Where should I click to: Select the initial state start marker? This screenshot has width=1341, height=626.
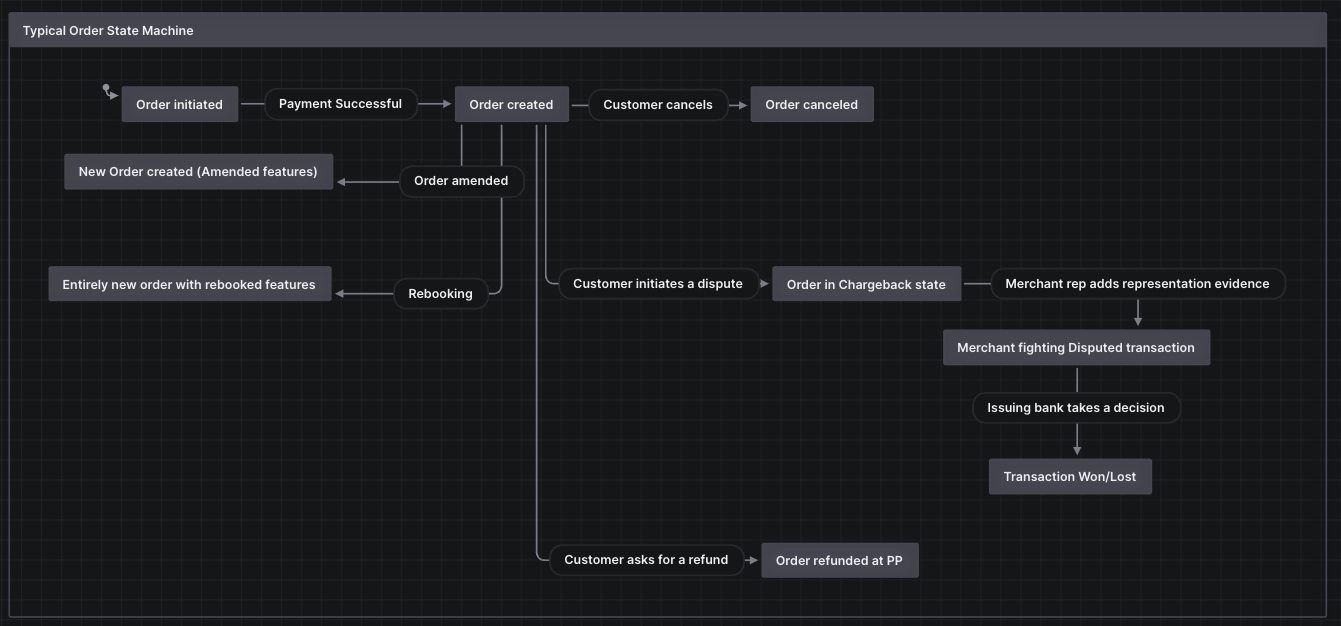tap(106, 89)
